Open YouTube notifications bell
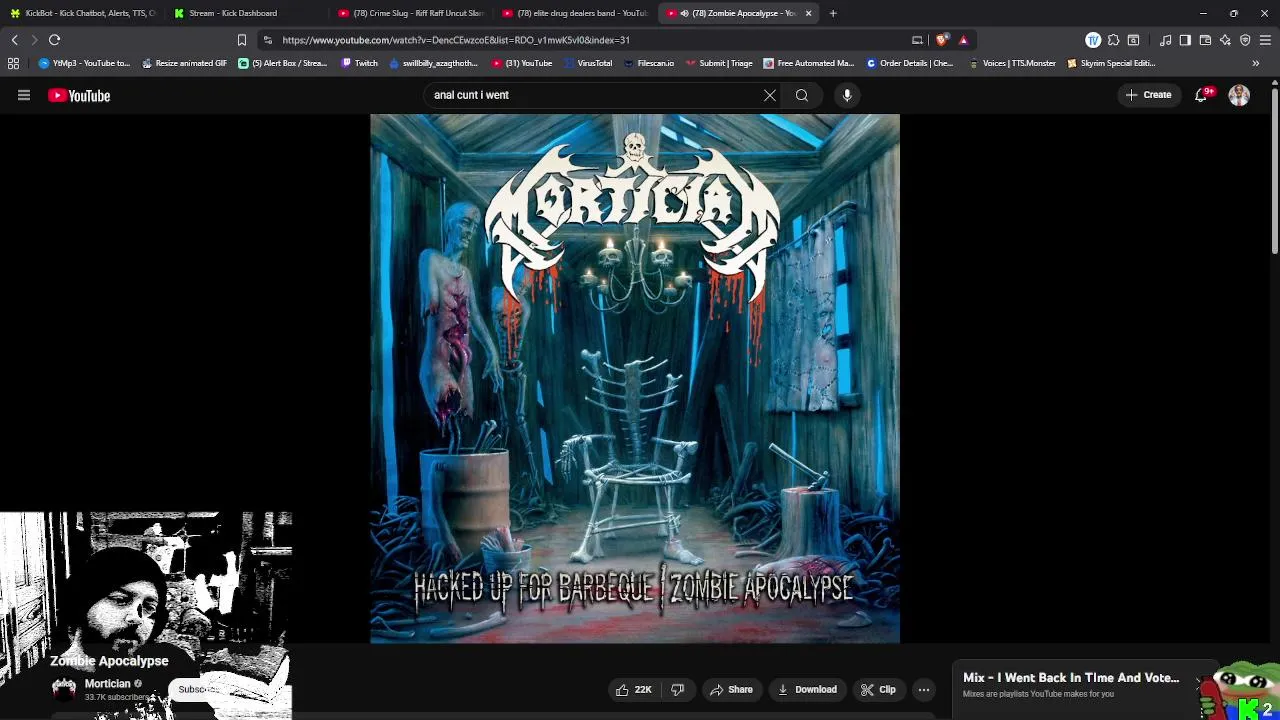Screen dimensions: 1280x720 (x=1201, y=95)
